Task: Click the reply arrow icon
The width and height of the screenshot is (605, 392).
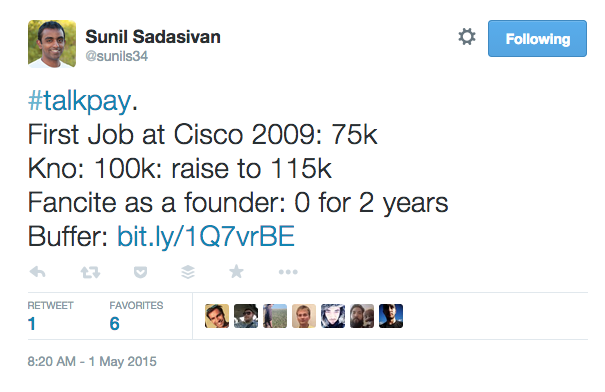Action: click(x=37, y=272)
